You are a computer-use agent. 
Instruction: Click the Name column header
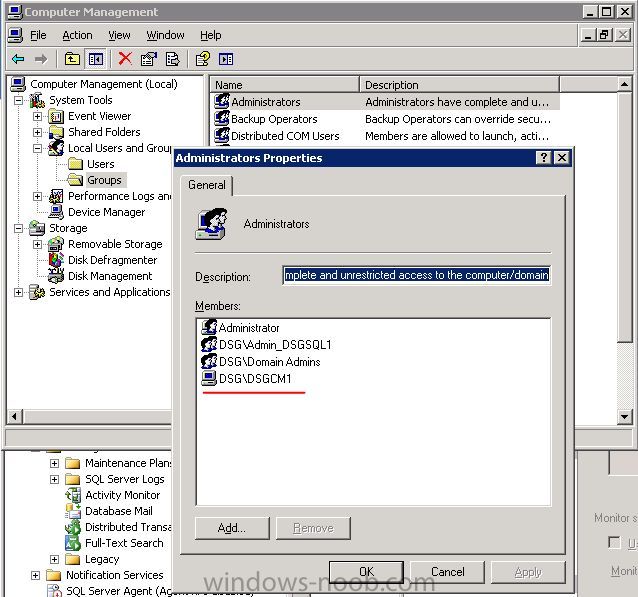click(285, 85)
